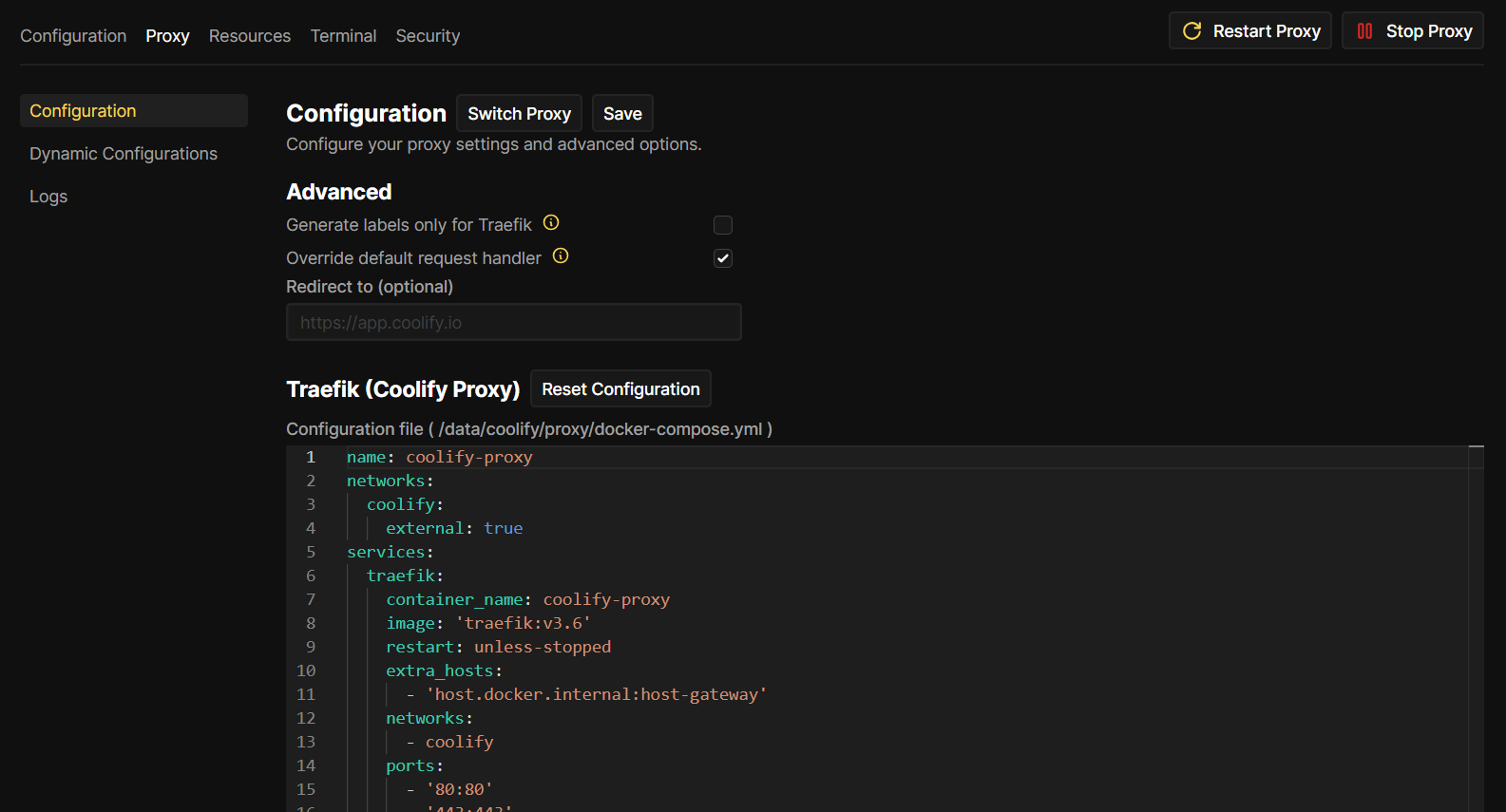The image size is (1506, 812).
Task: Select Configuration in the left sidebar
Action: tap(83, 111)
